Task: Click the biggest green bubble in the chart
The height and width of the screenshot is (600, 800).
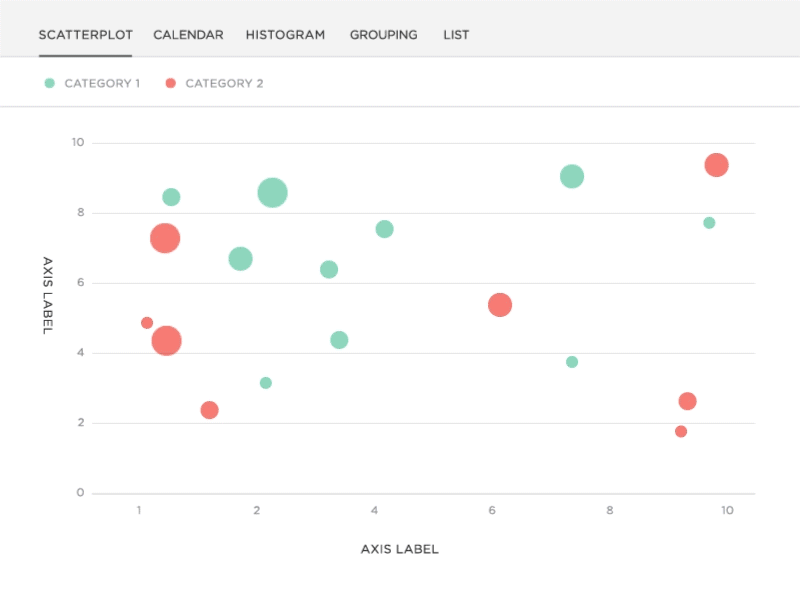Action: coord(273,192)
